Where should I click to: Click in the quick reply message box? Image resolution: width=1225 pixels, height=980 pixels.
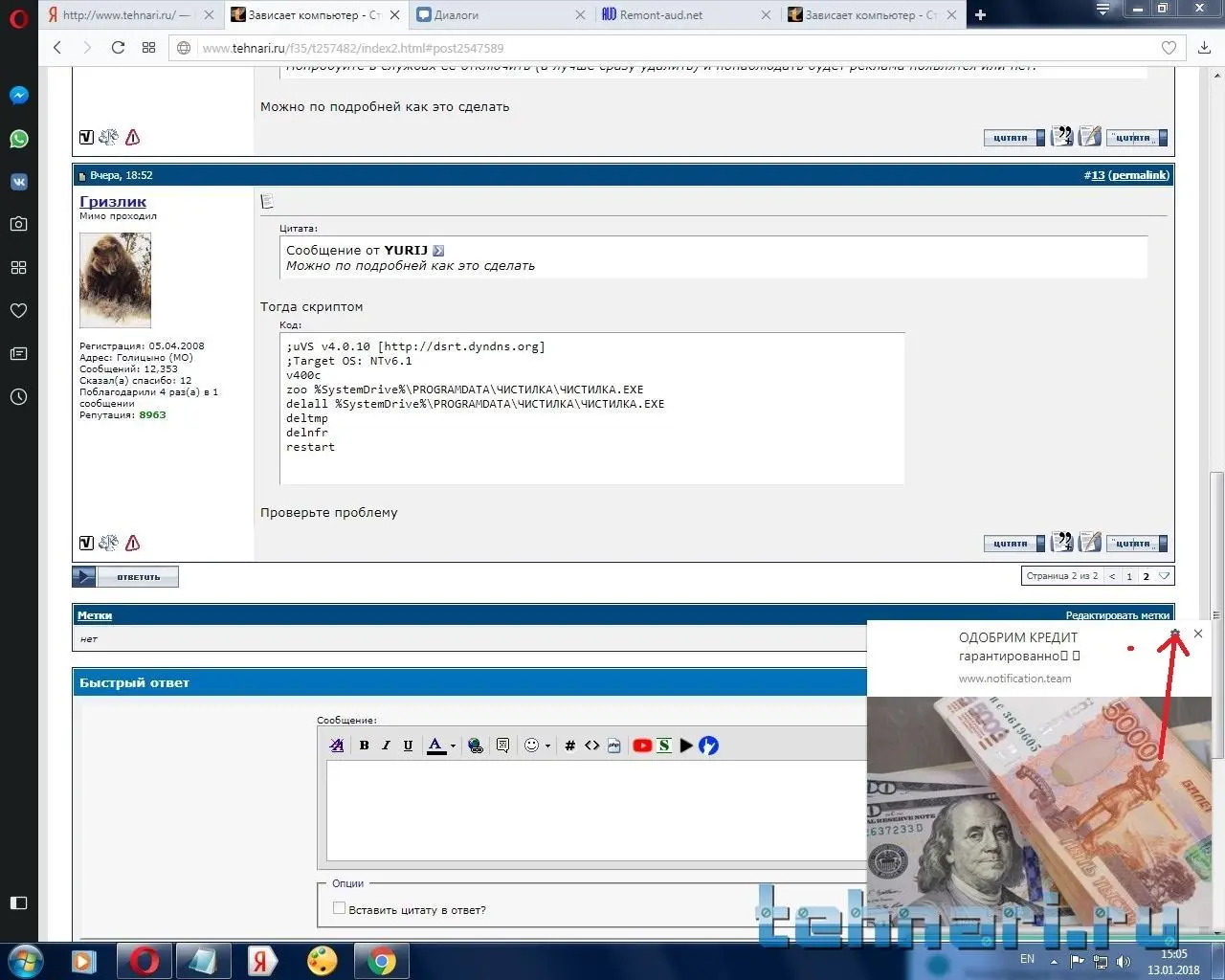click(597, 811)
